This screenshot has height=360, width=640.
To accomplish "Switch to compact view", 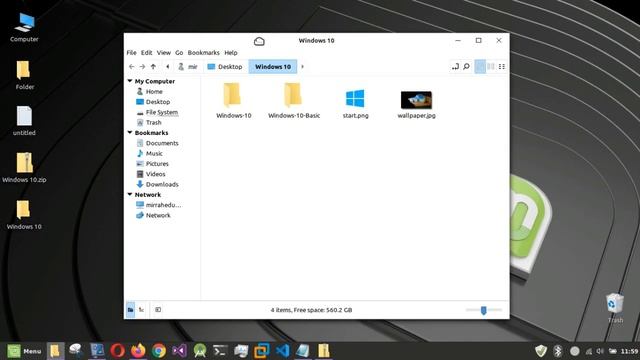I will tap(502, 67).
